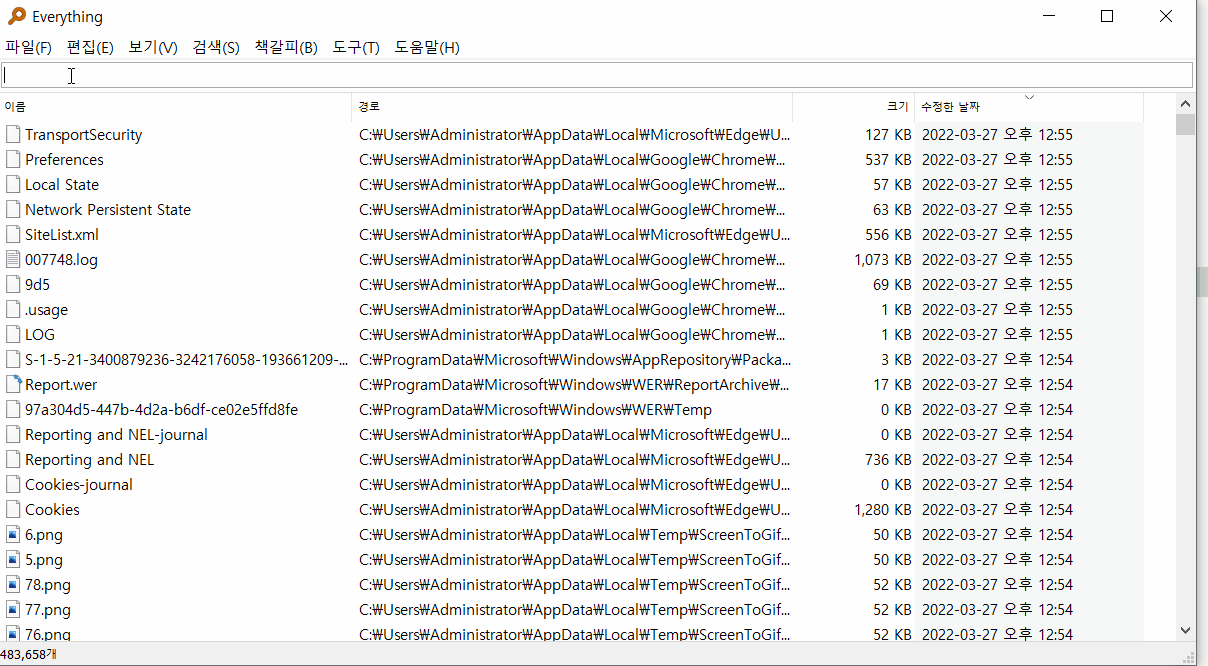Click file icon beside 97a304d5-447b-4d2a-b6df-ce02e5ffd8fe
1208x666 pixels.
pyautogui.click(x=13, y=409)
